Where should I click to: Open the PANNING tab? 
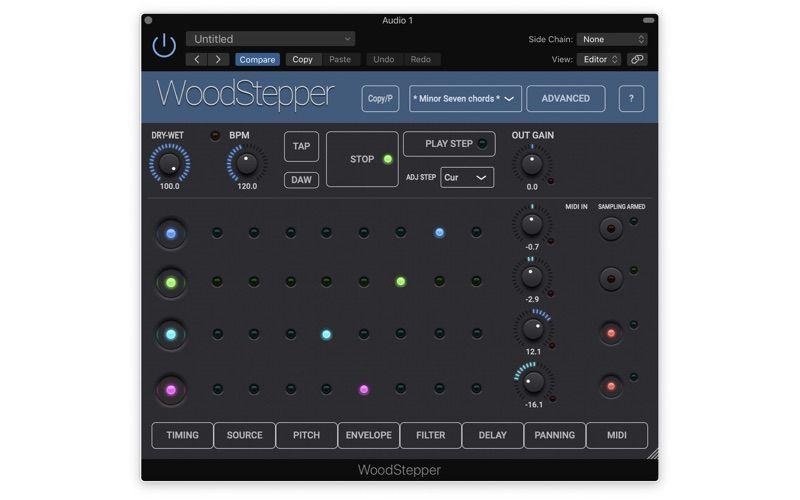click(555, 435)
